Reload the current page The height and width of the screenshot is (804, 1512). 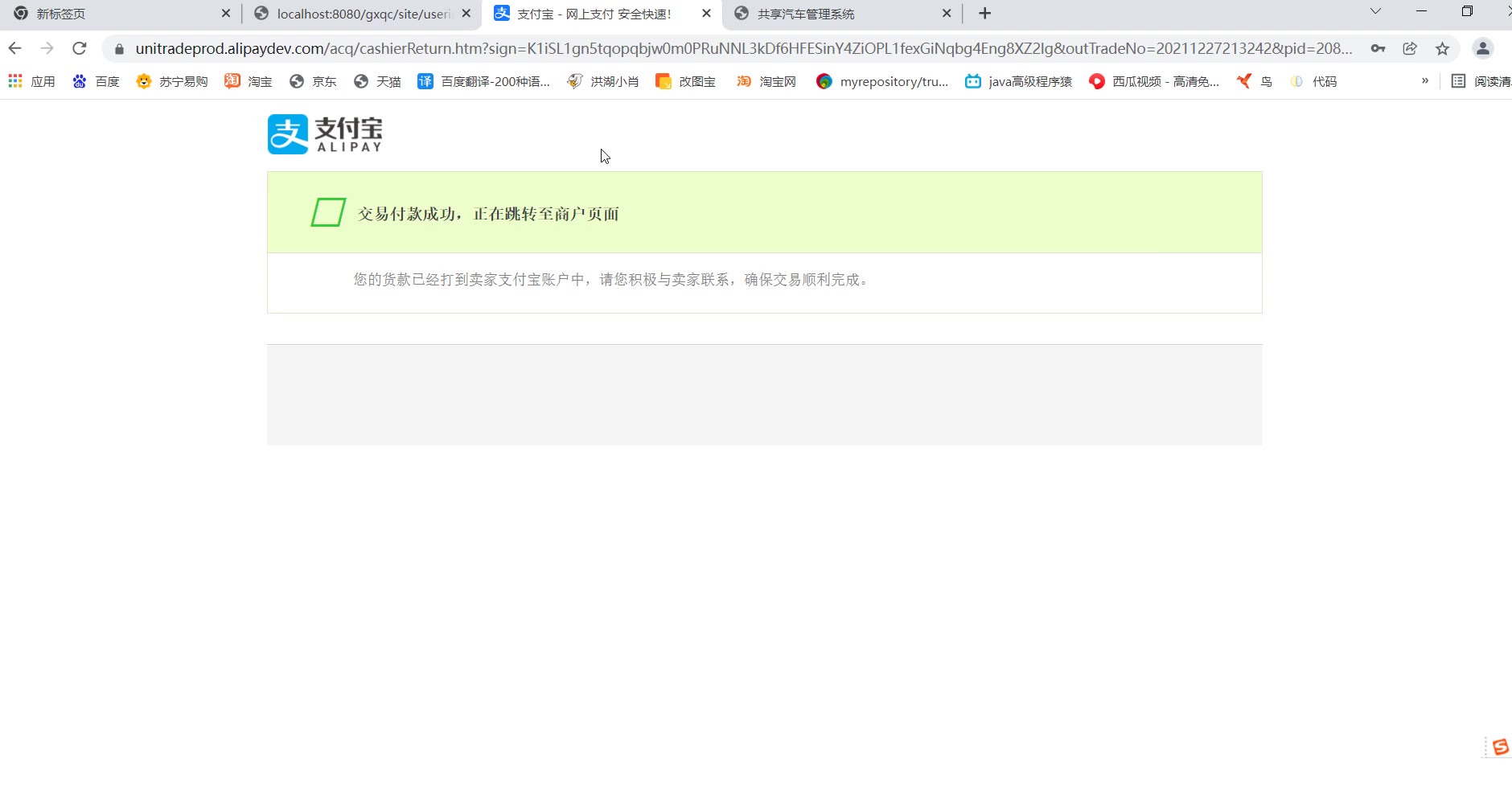(79, 48)
